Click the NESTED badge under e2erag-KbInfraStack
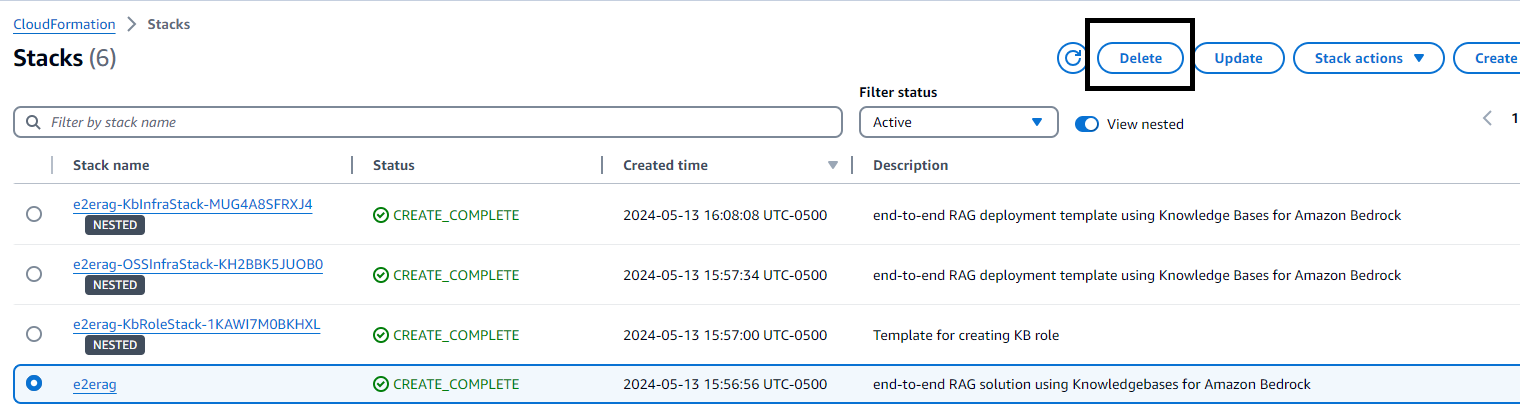The image size is (1520, 411). (115, 225)
